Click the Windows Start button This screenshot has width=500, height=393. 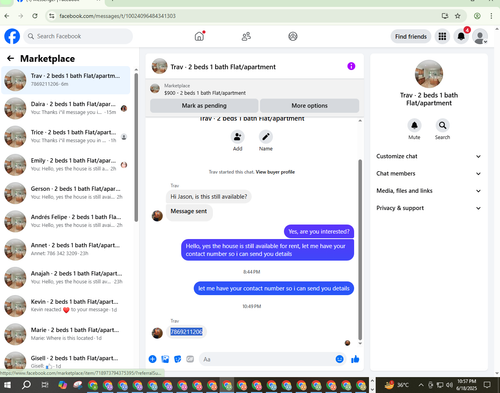7,385
